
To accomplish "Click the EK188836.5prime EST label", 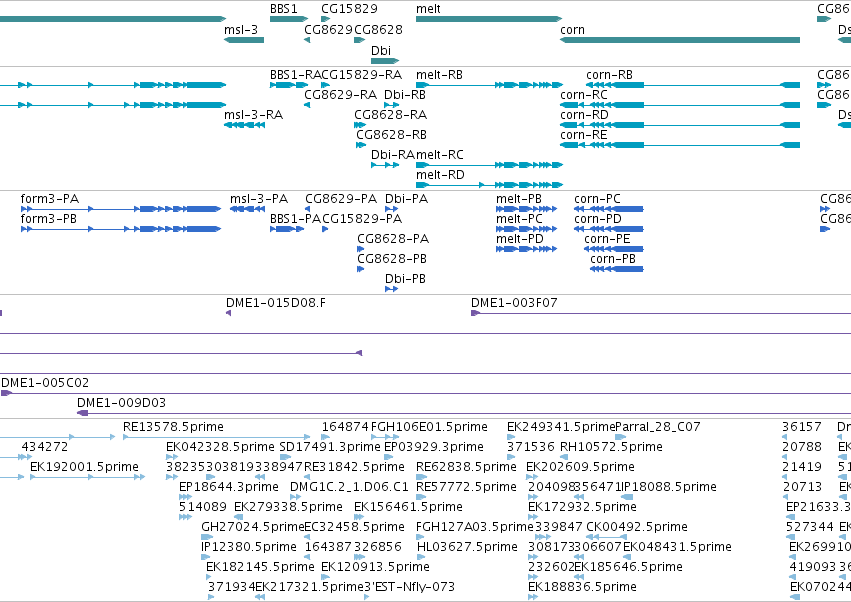I will [x=582, y=587].
